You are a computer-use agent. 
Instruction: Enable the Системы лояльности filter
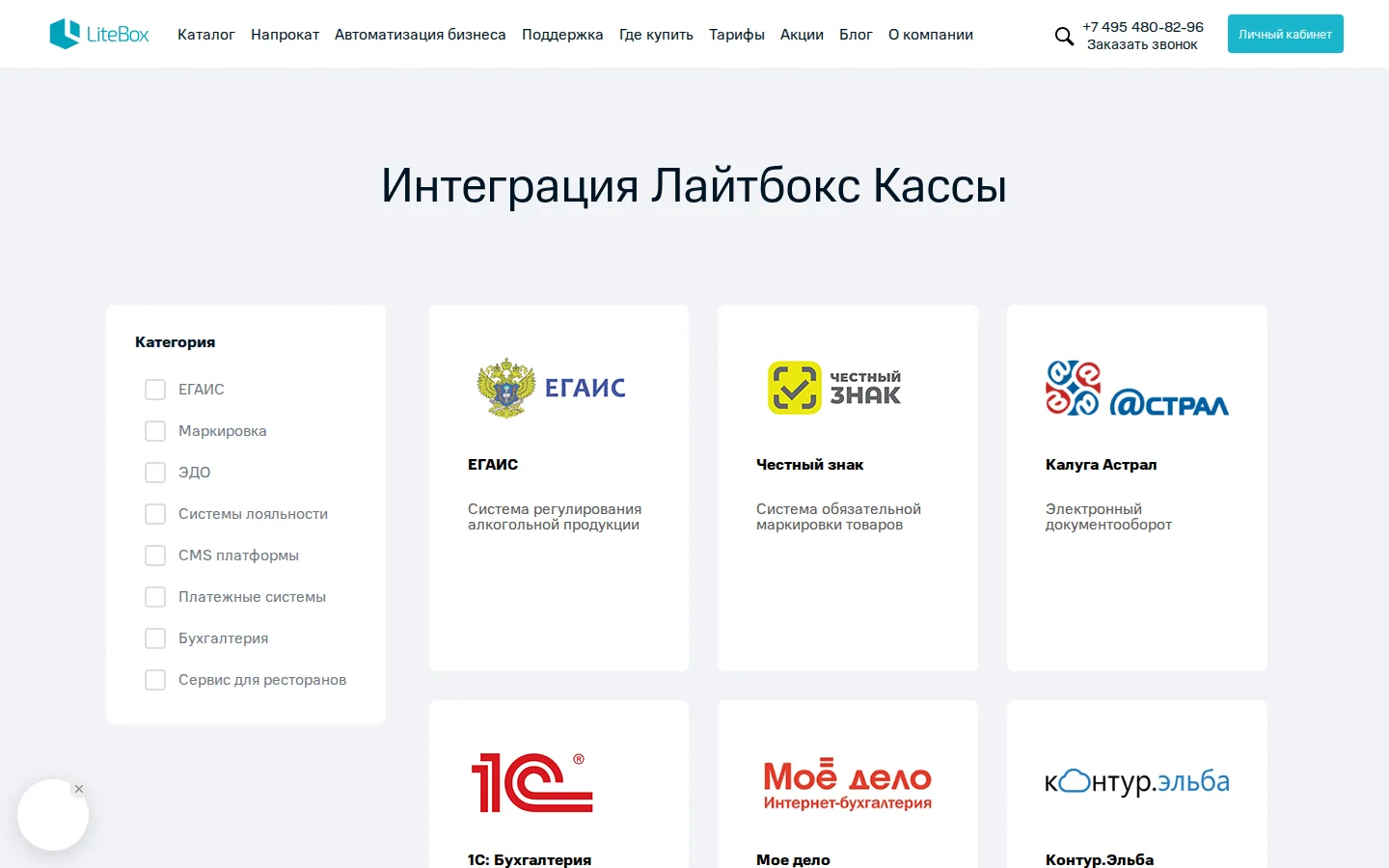(x=155, y=514)
